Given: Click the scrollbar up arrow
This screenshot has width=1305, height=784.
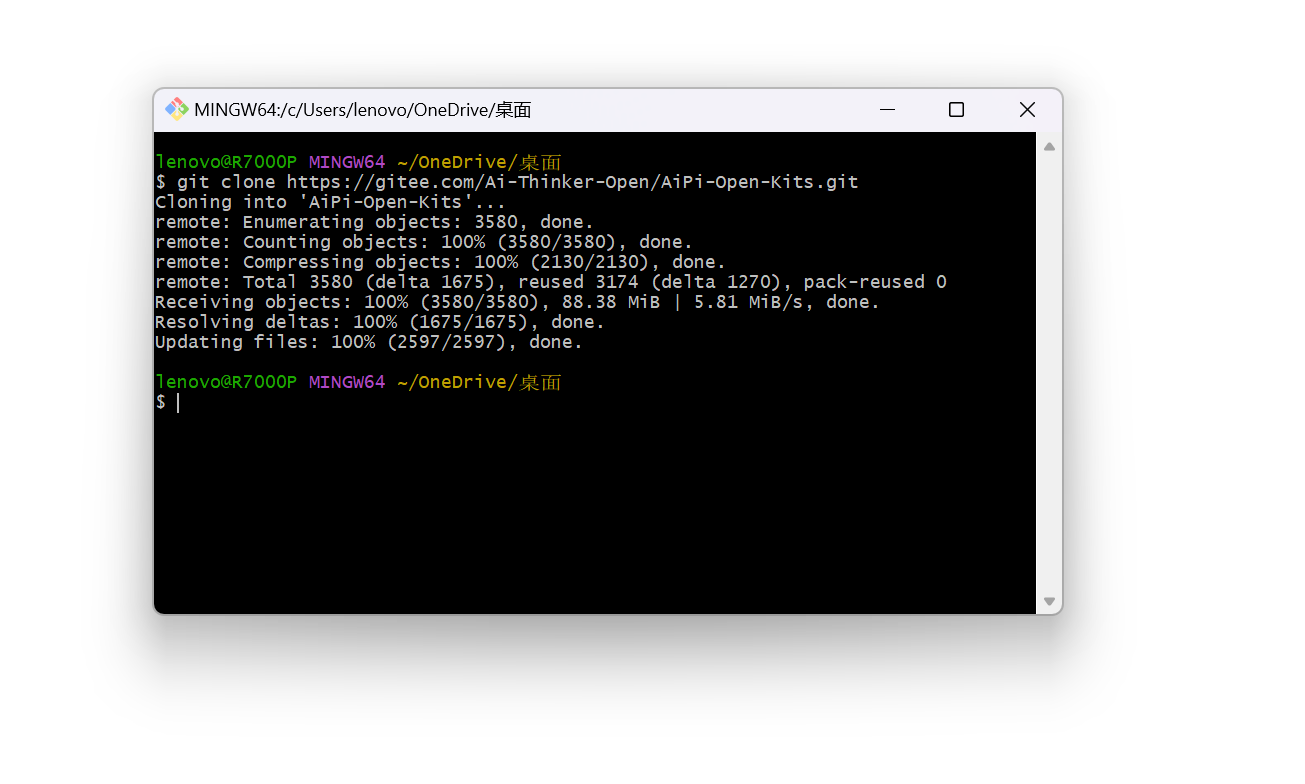Looking at the screenshot, I should 1049,147.
